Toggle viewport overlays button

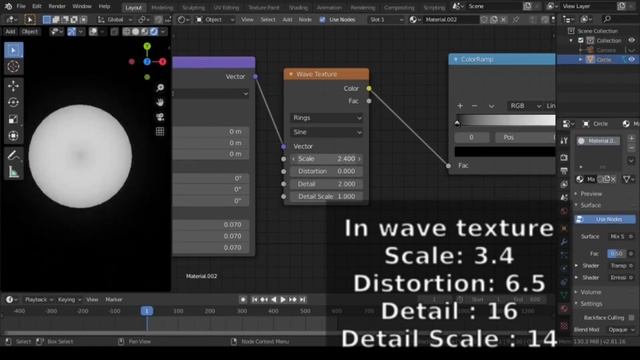(x=93, y=31)
